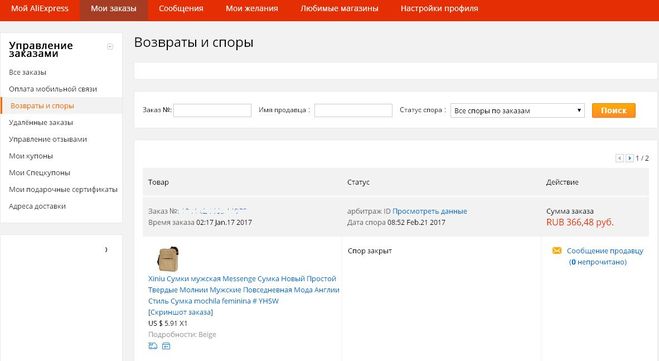This screenshot has height=361, width=659.
Task: Select Все заказы in sidebar
Action: [x=27, y=72]
